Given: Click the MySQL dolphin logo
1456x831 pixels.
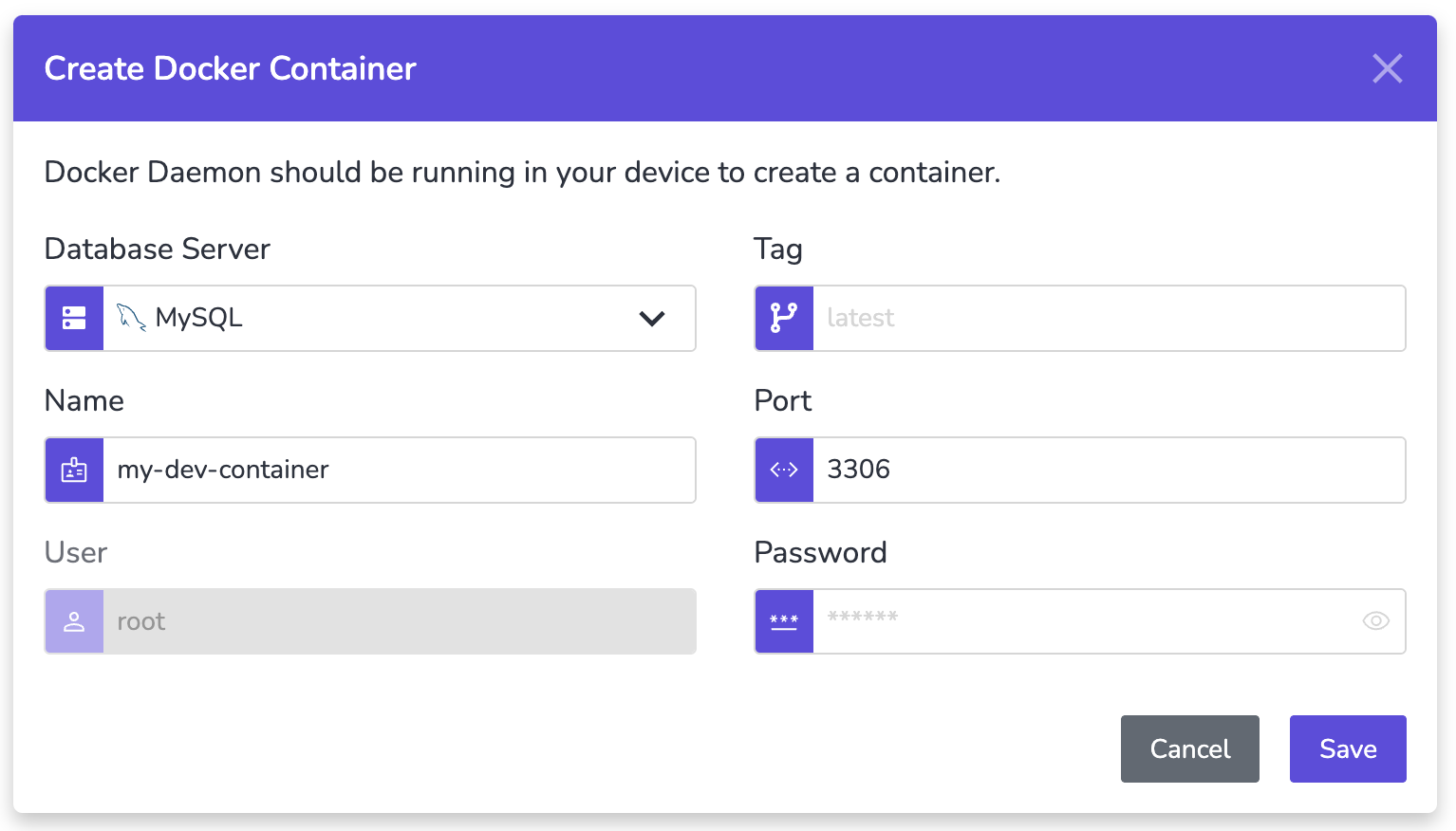Looking at the screenshot, I should [x=131, y=318].
